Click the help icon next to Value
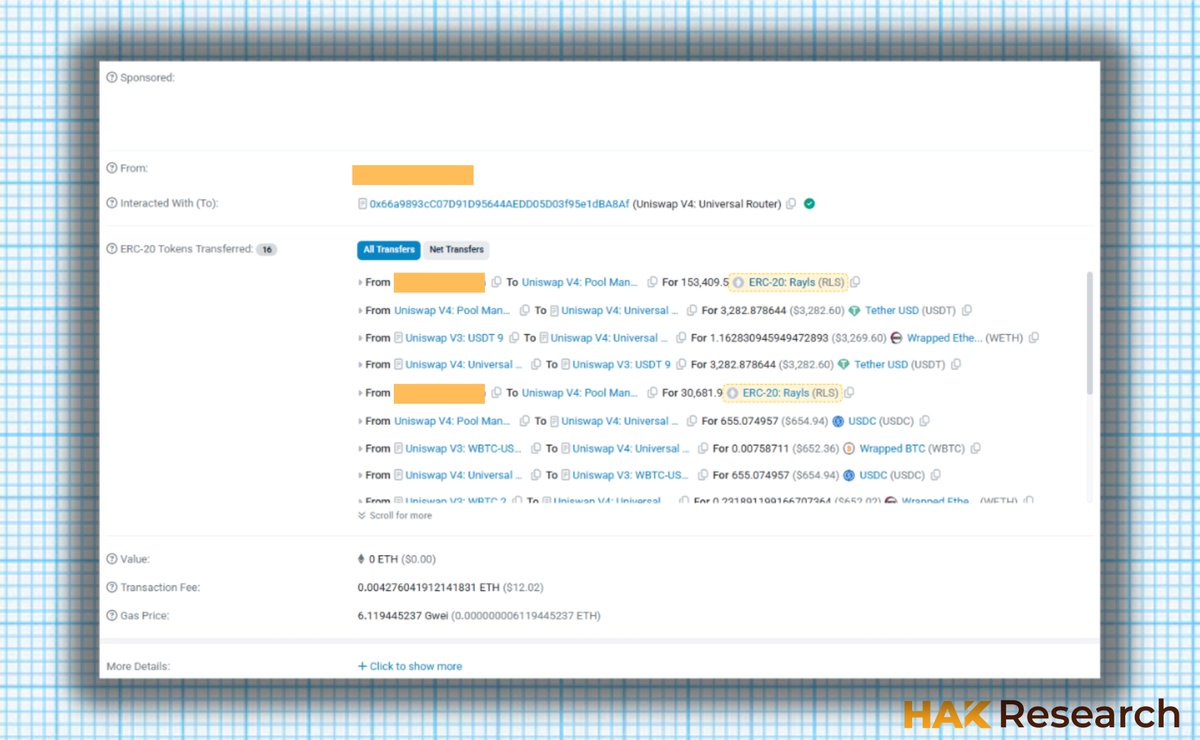 112,559
